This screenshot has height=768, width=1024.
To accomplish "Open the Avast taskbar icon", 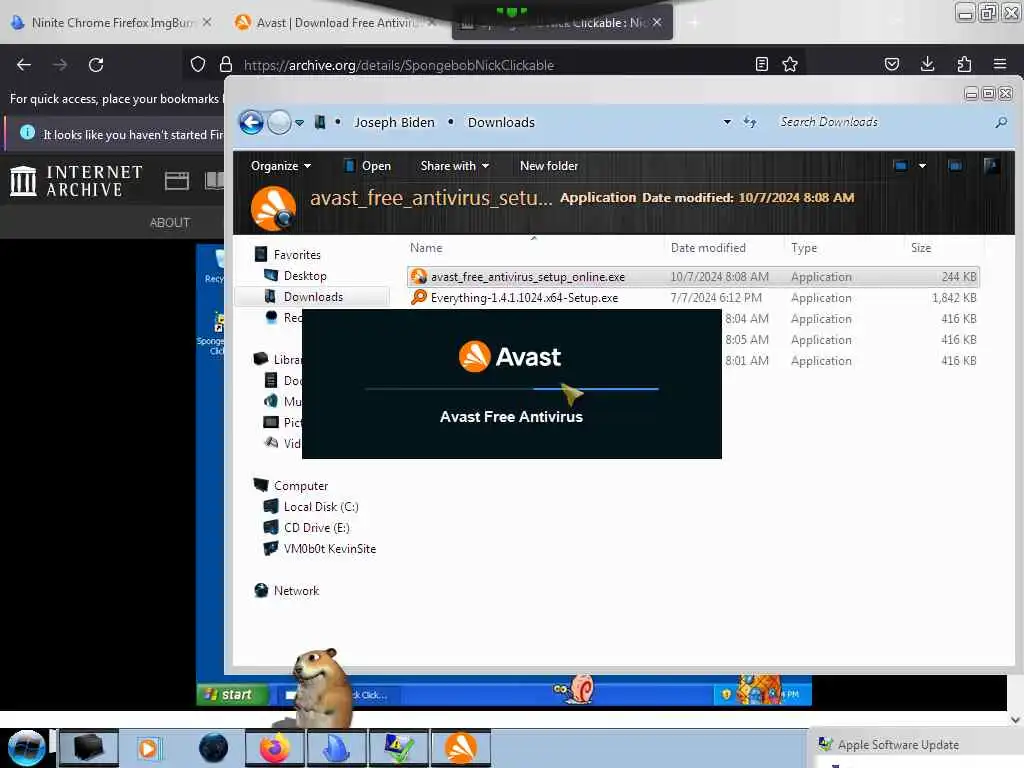I will pyautogui.click(x=461, y=748).
